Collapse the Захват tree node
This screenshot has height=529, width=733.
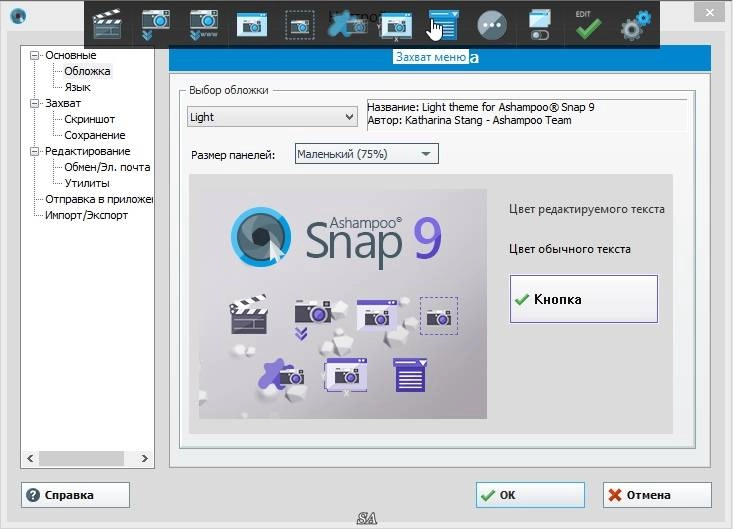pos(34,103)
